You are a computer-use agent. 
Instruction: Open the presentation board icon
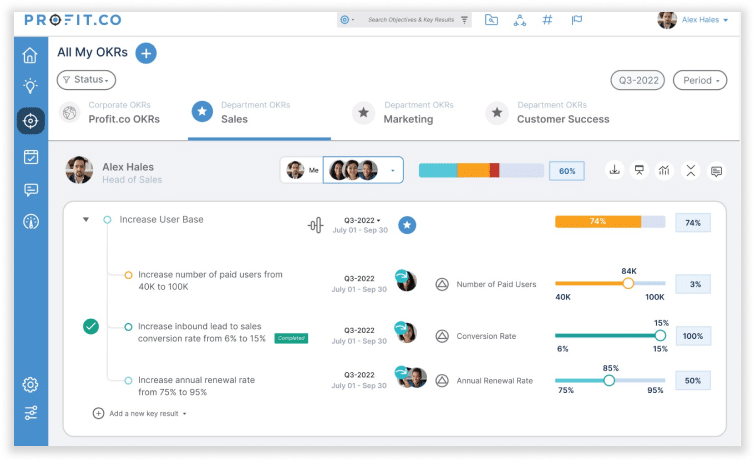point(639,170)
